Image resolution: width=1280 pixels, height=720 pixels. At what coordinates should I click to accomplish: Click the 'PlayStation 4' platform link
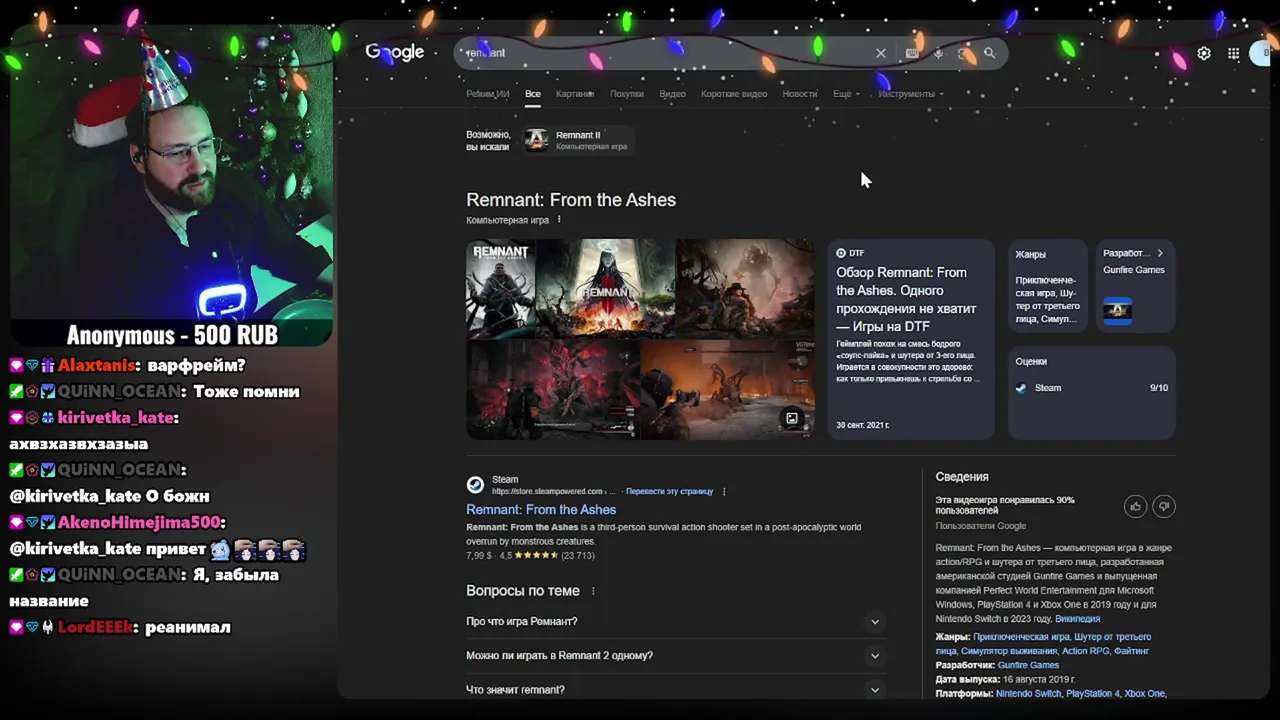coord(1092,694)
